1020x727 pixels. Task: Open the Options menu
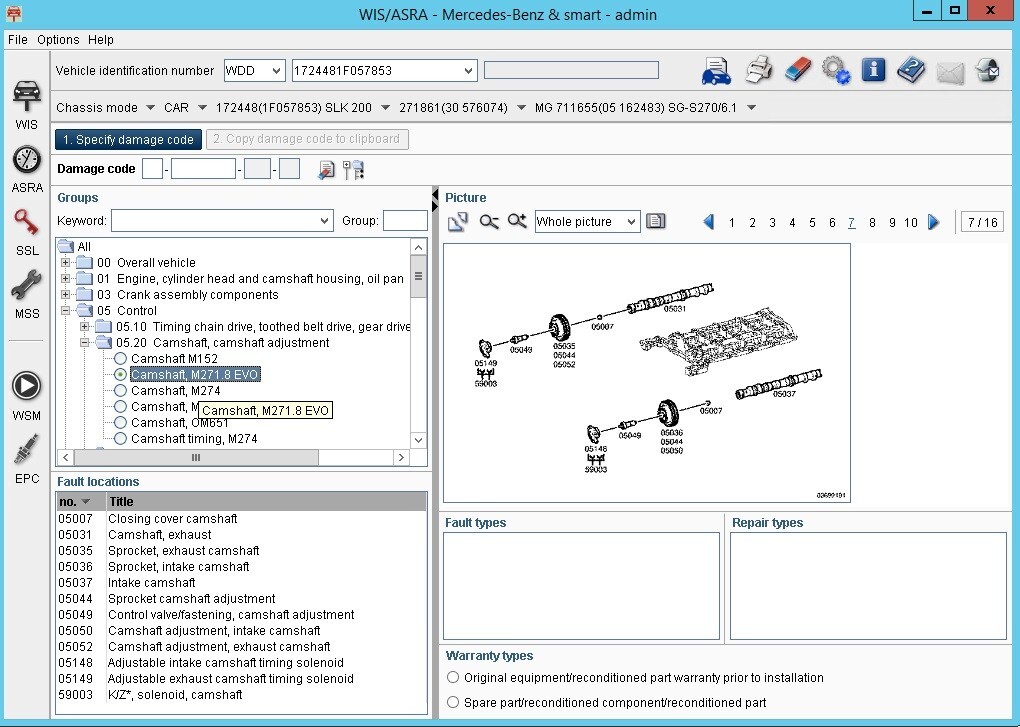click(x=58, y=40)
